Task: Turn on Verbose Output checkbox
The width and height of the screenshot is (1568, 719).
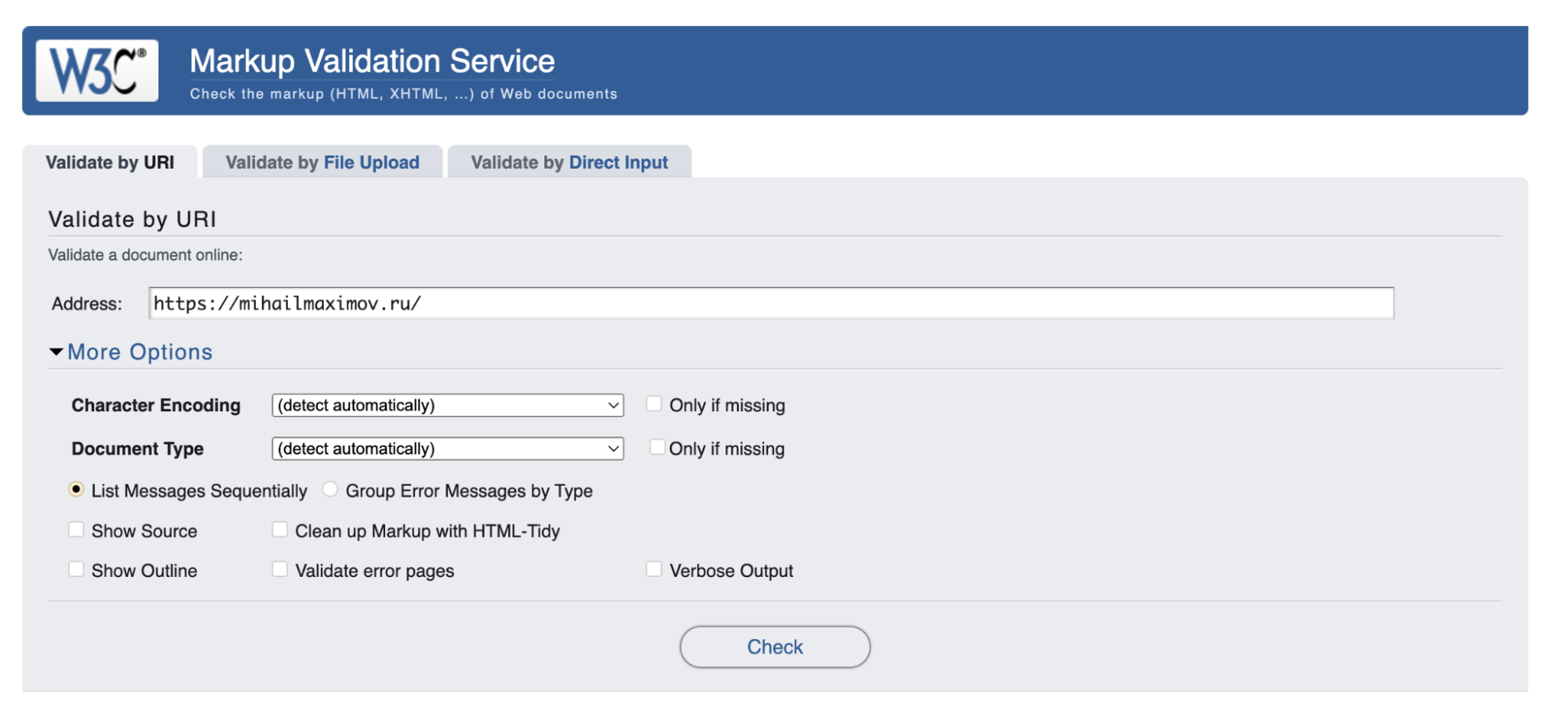Action: coord(653,570)
